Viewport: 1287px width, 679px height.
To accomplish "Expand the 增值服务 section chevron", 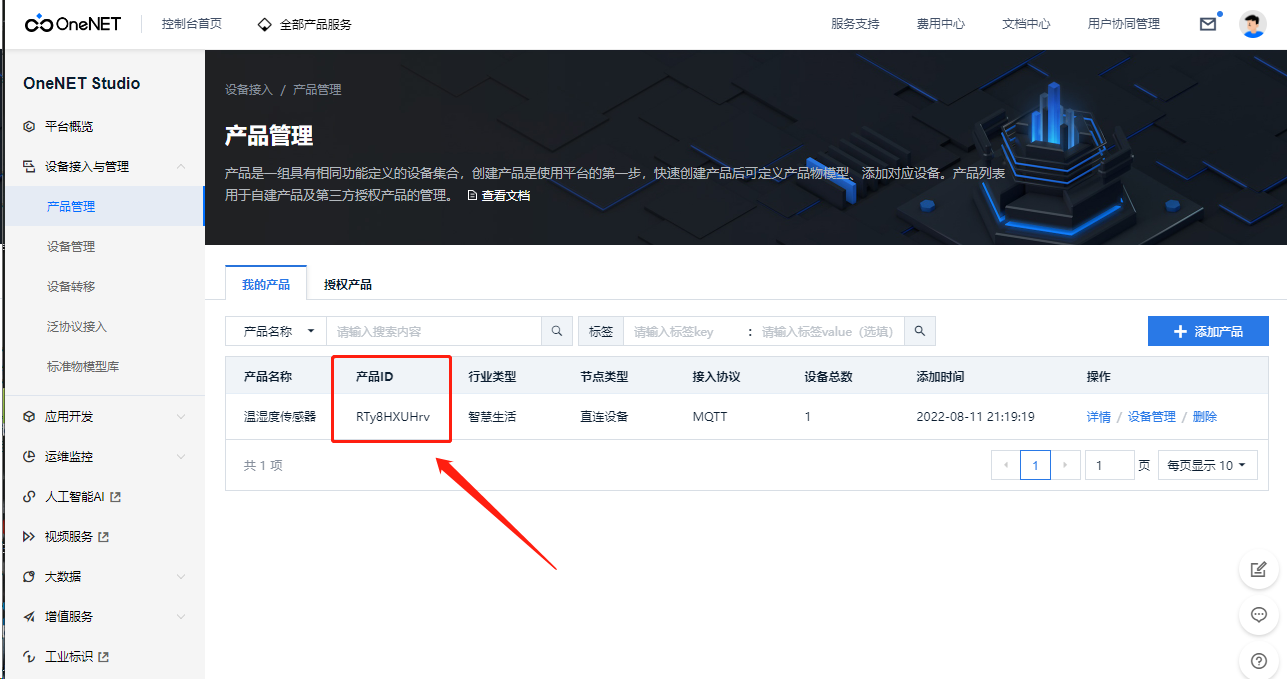I will coord(181,617).
